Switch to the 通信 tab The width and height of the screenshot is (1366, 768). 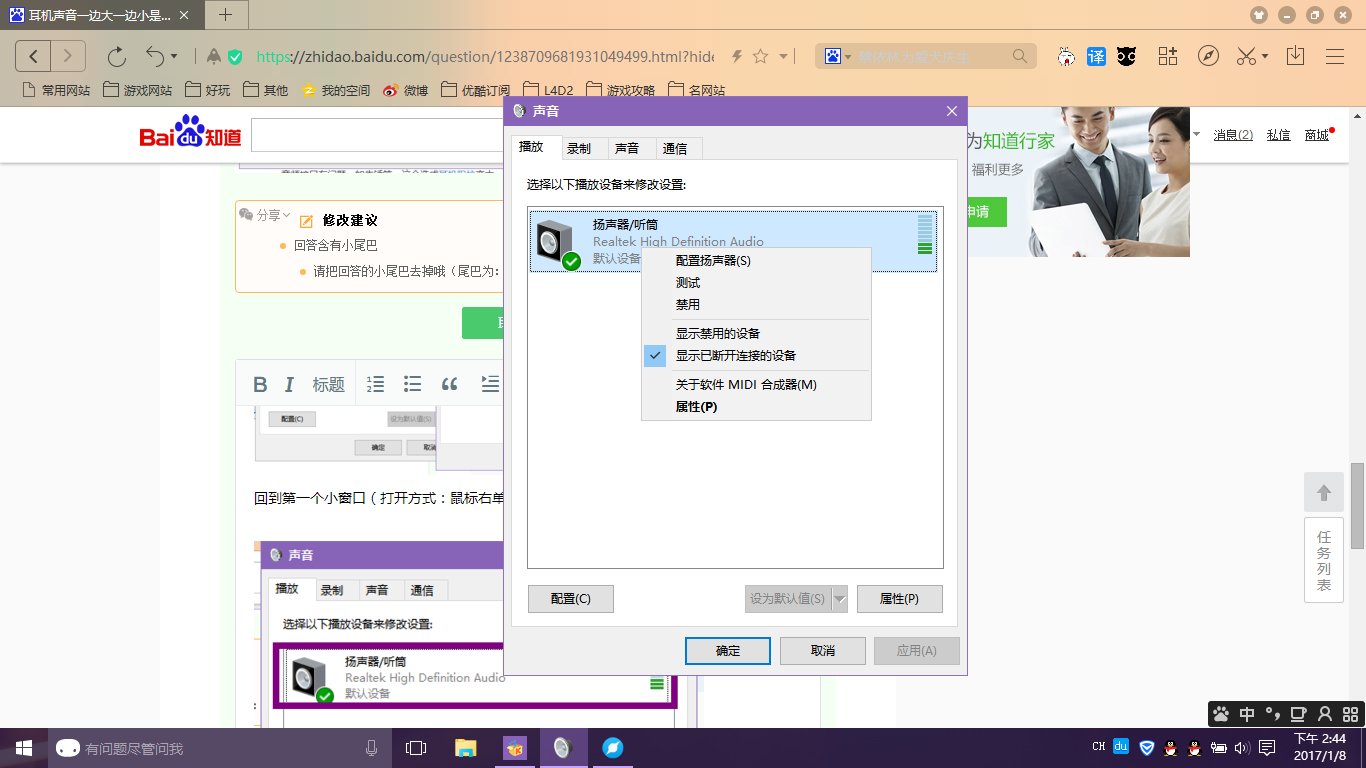click(x=675, y=148)
